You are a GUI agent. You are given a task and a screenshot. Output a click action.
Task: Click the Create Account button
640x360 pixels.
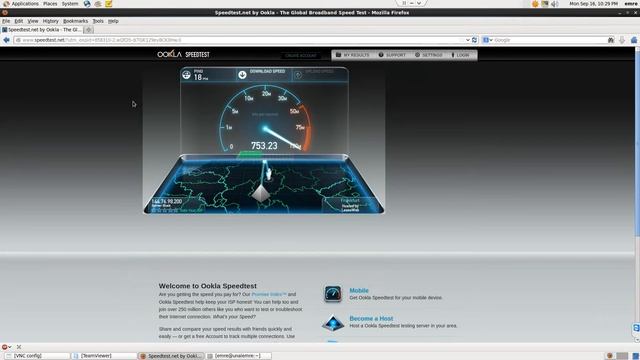[301, 55]
